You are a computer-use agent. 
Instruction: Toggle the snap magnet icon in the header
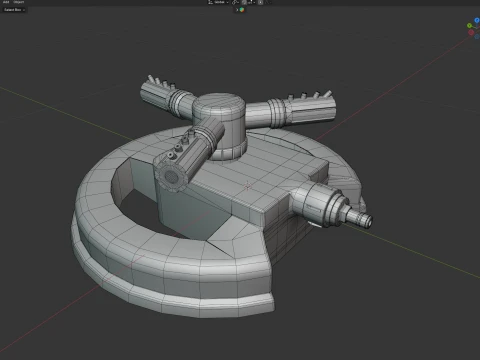point(244,2)
